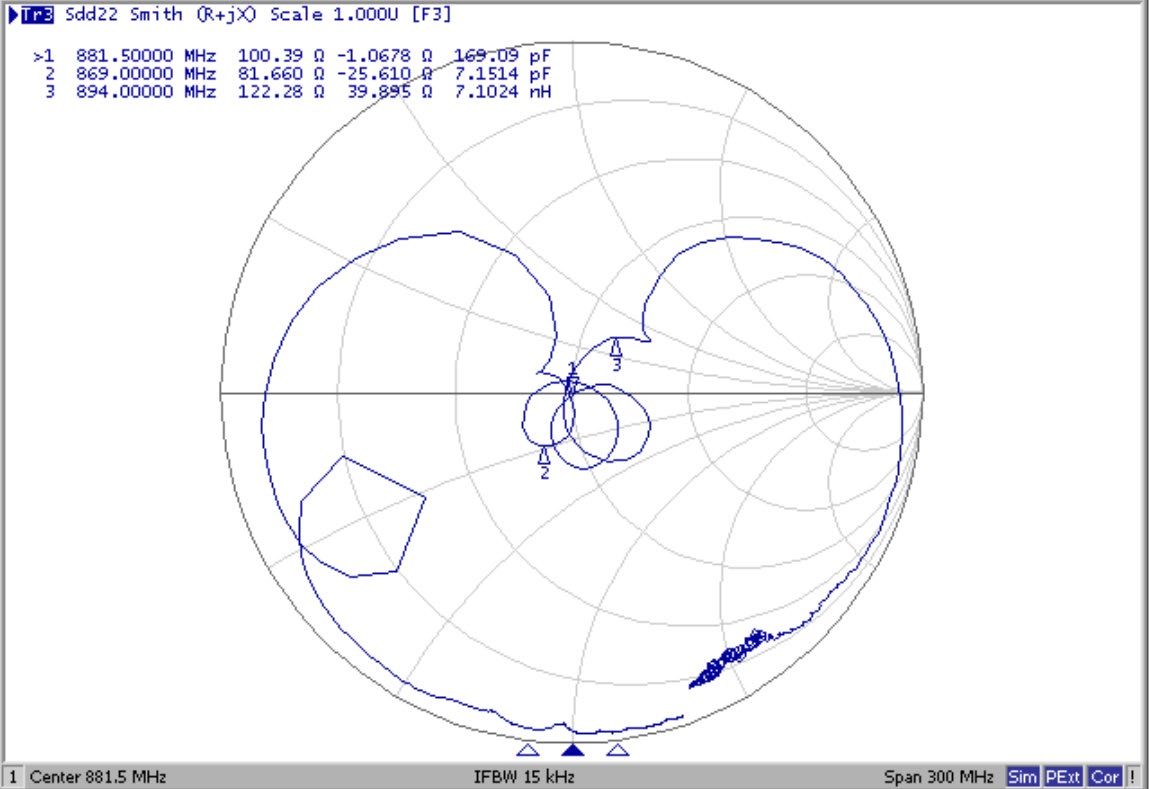Toggle the Sim status indicator
Viewport: 1149px width, 789px height.
(1022, 777)
